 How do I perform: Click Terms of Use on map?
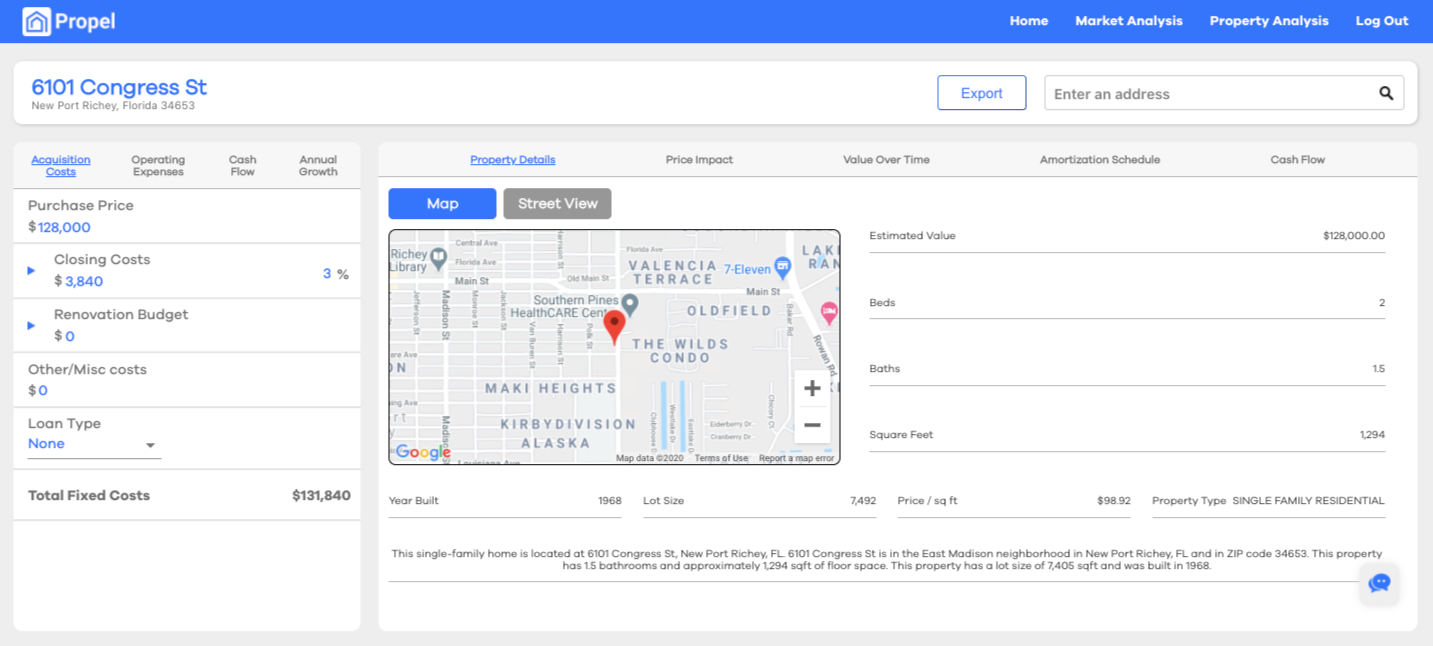click(x=721, y=458)
